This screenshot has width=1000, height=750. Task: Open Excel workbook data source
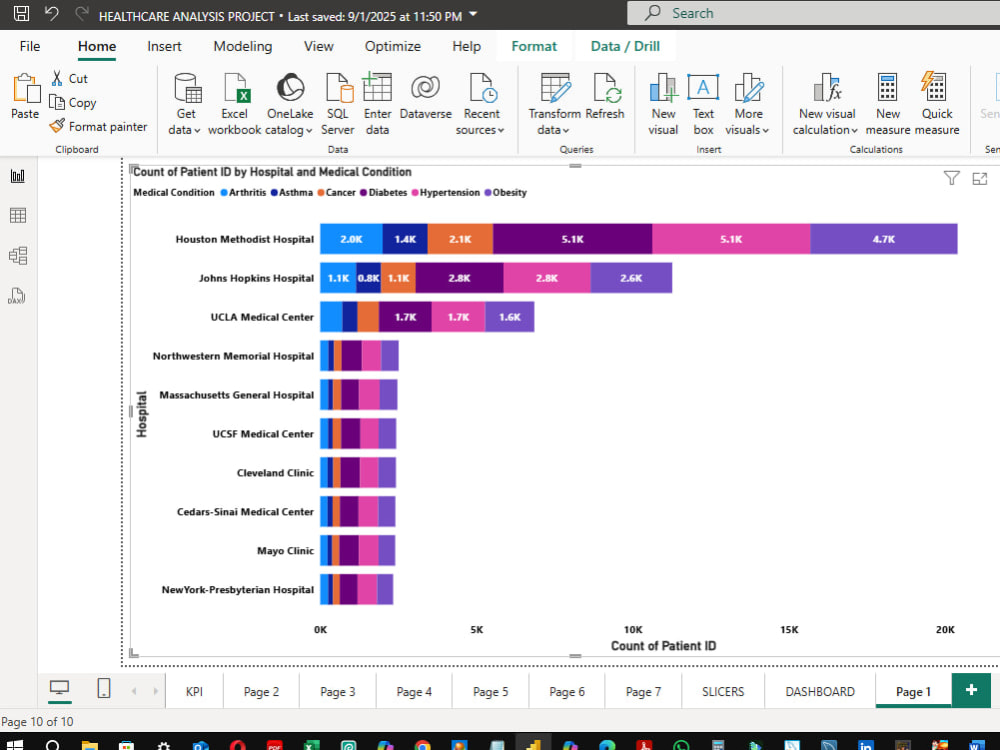coord(234,104)
